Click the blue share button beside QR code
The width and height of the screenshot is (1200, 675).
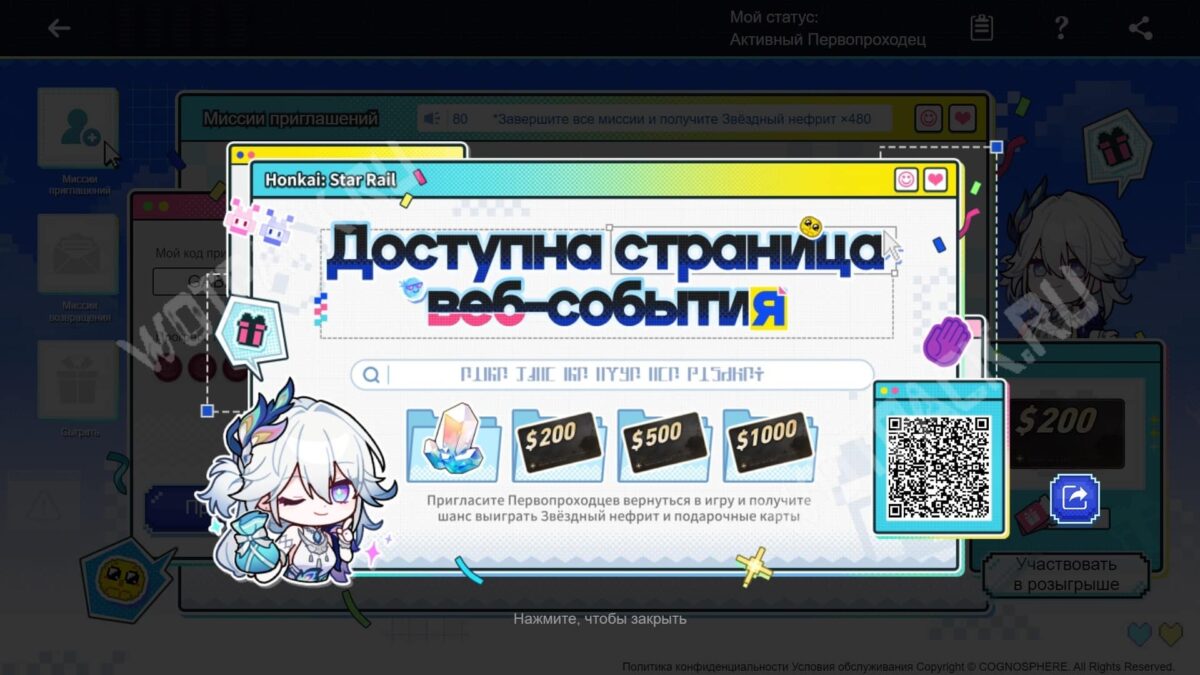pyautogui.click(x=1074, y=497)
